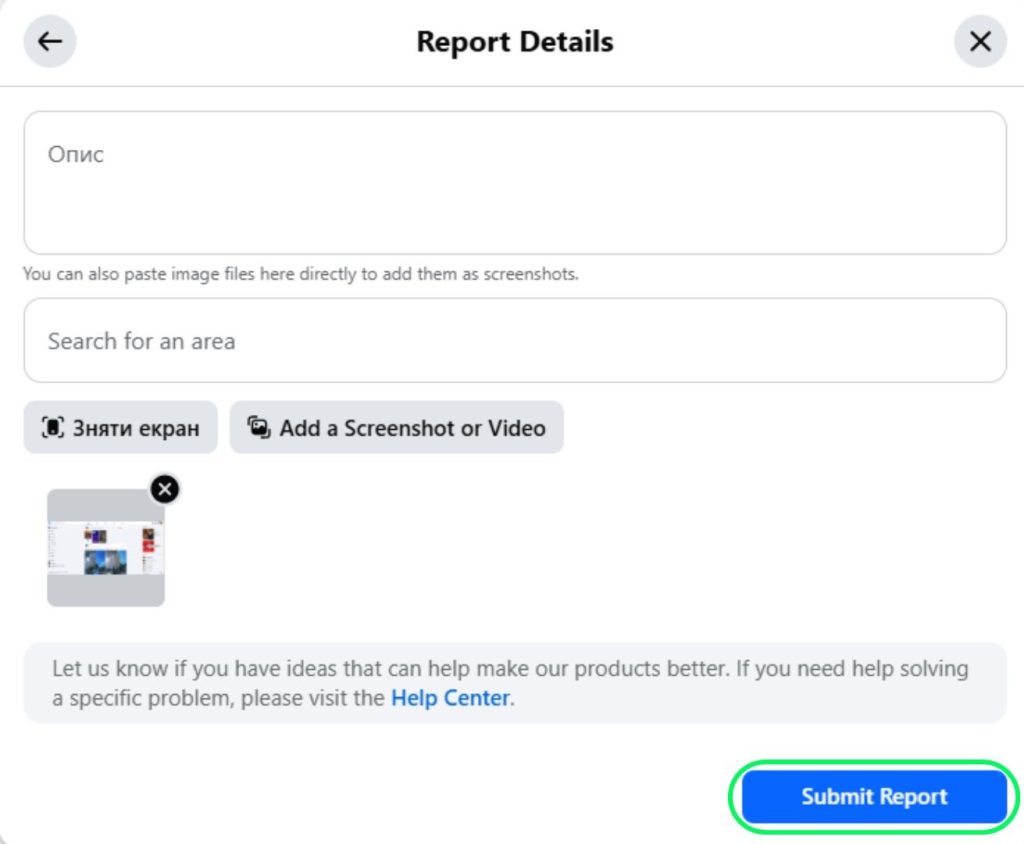The image size is (1024, 844).
Task: Focus the Опис description text area
Action: click(514, 200)
